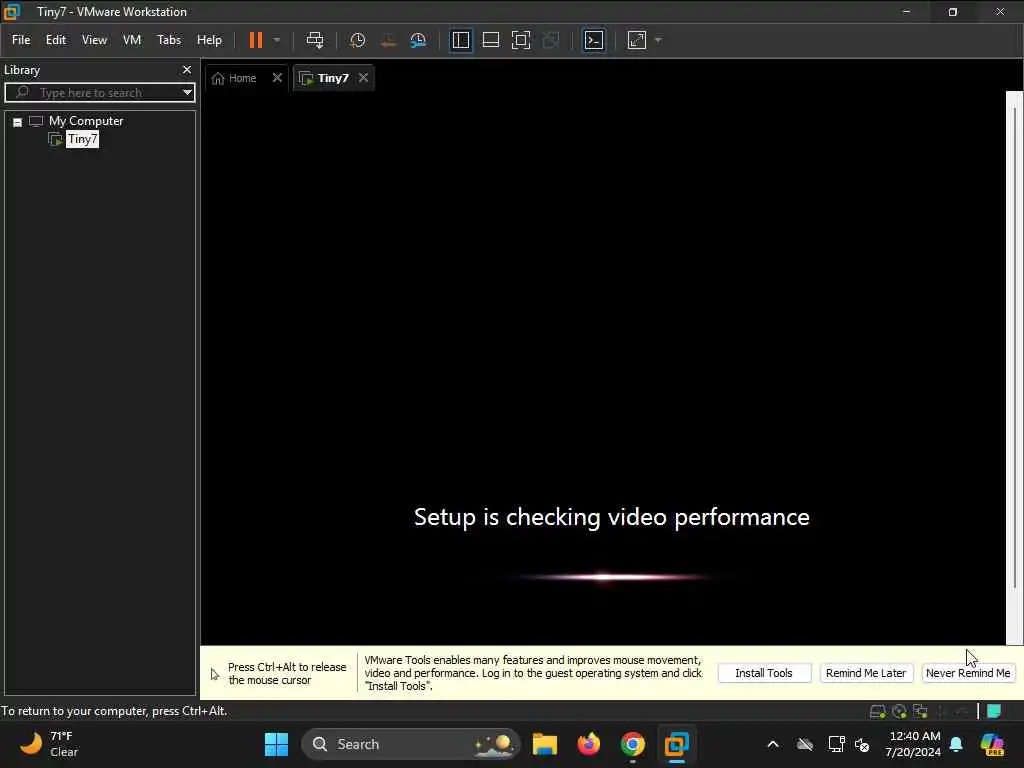
Task: Click the network adapter status bar icon
Action: click(920, 711)
